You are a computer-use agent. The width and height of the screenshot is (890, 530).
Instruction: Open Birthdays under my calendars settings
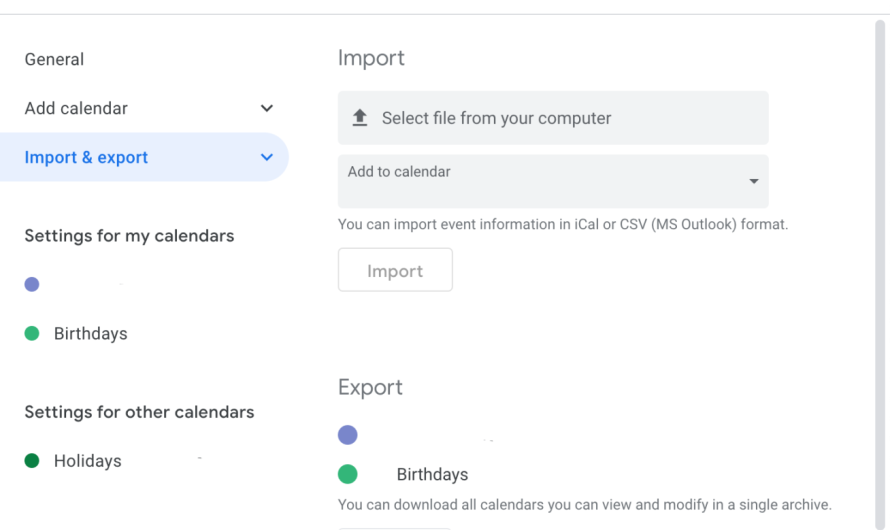[90, 334]
